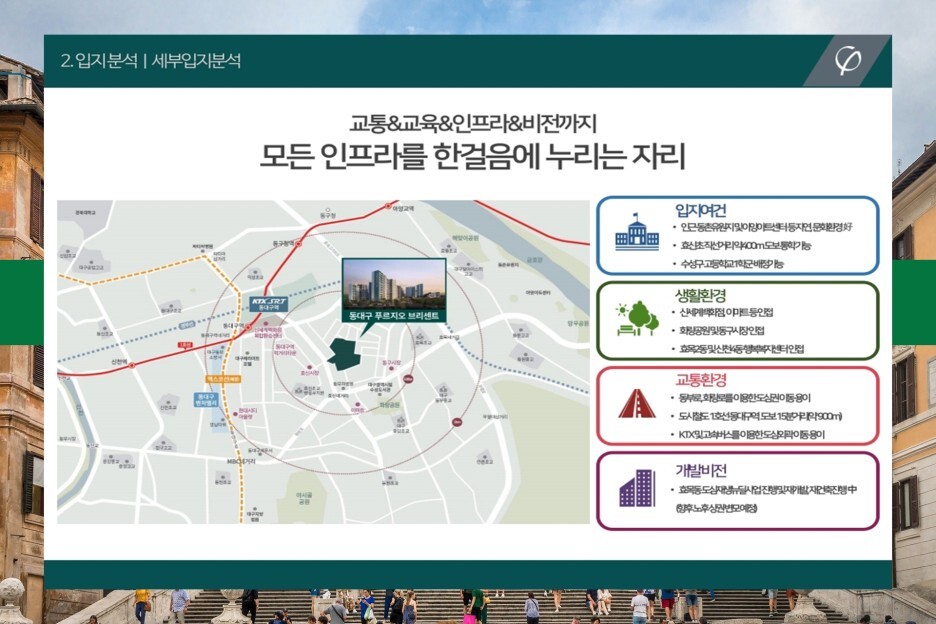The image size is (936, 624).
Task: Click the outer-circle distance marker on the map
Action: coord(457,422)
